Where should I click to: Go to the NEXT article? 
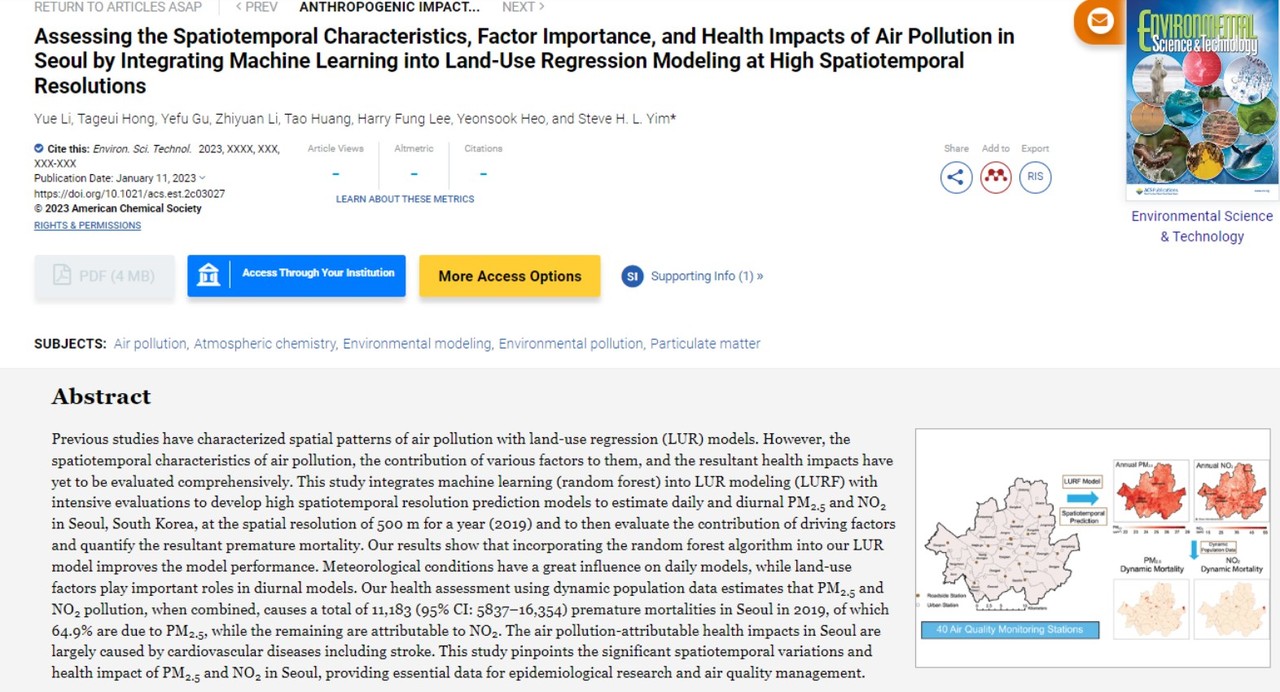coord(523,7)
